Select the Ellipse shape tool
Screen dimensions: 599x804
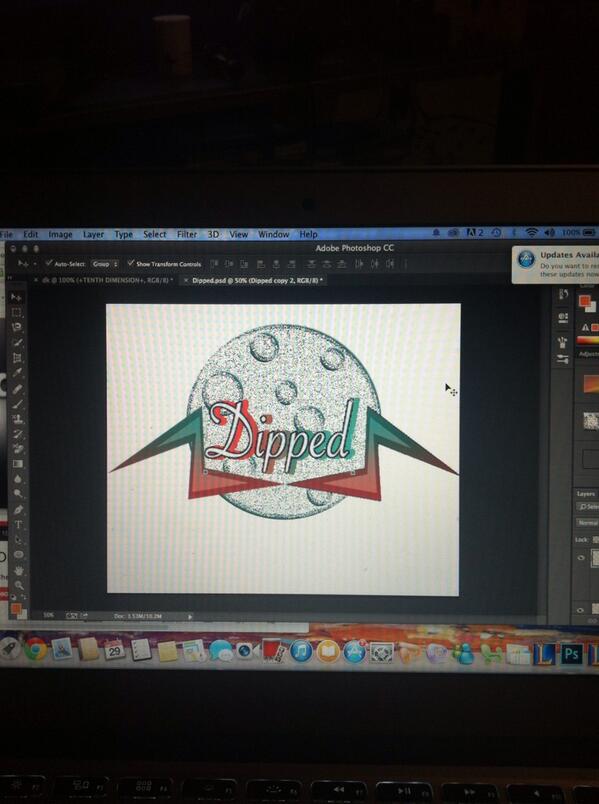point(19,554)
